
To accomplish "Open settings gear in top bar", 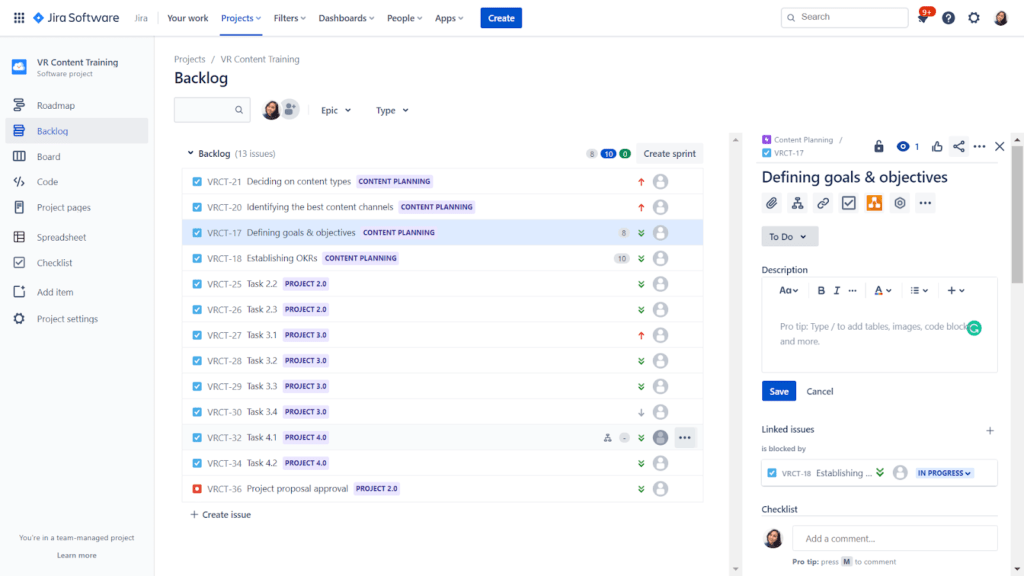I will pos(974,18).
